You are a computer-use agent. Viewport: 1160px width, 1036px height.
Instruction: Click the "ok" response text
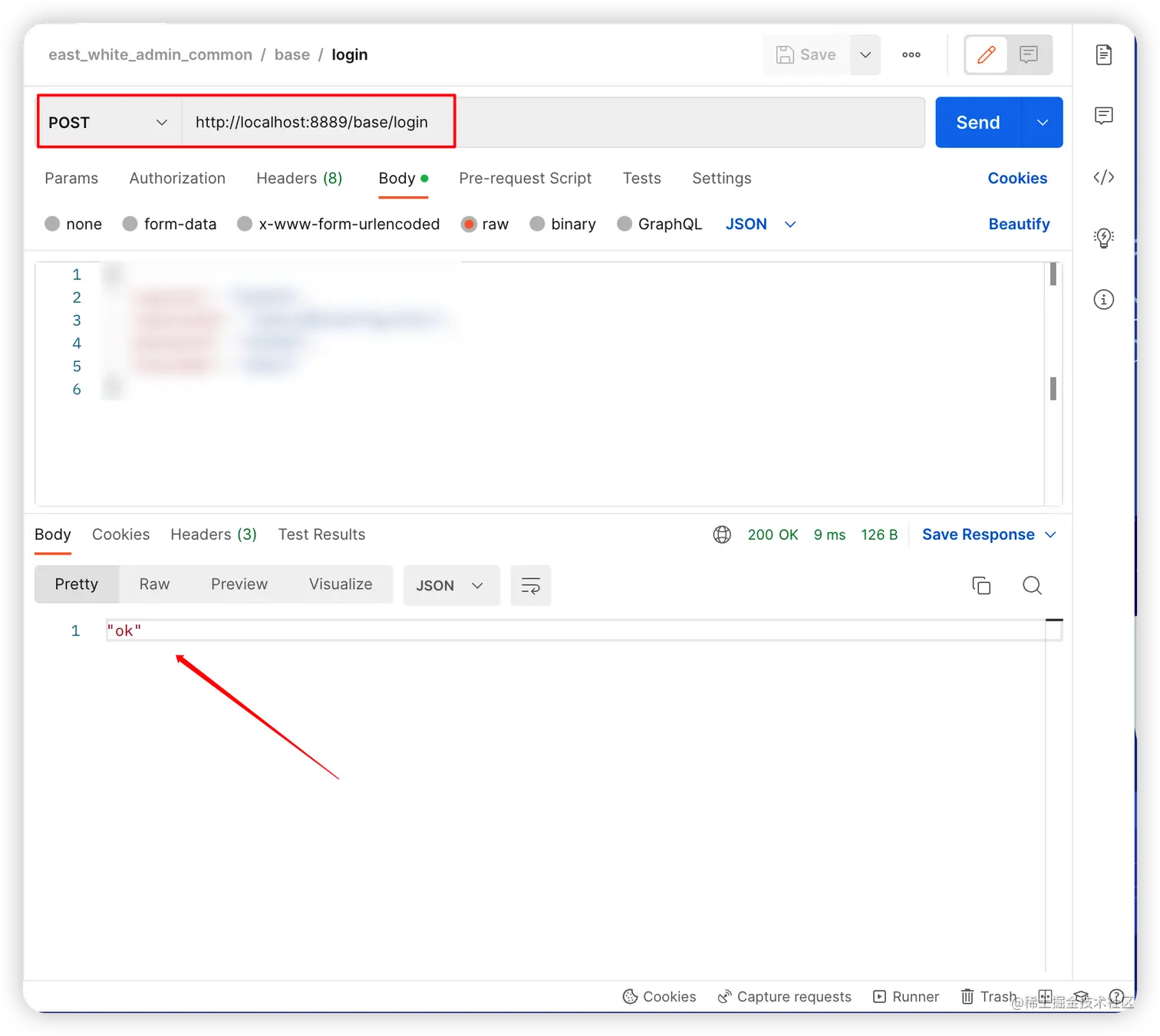point(124,630)
